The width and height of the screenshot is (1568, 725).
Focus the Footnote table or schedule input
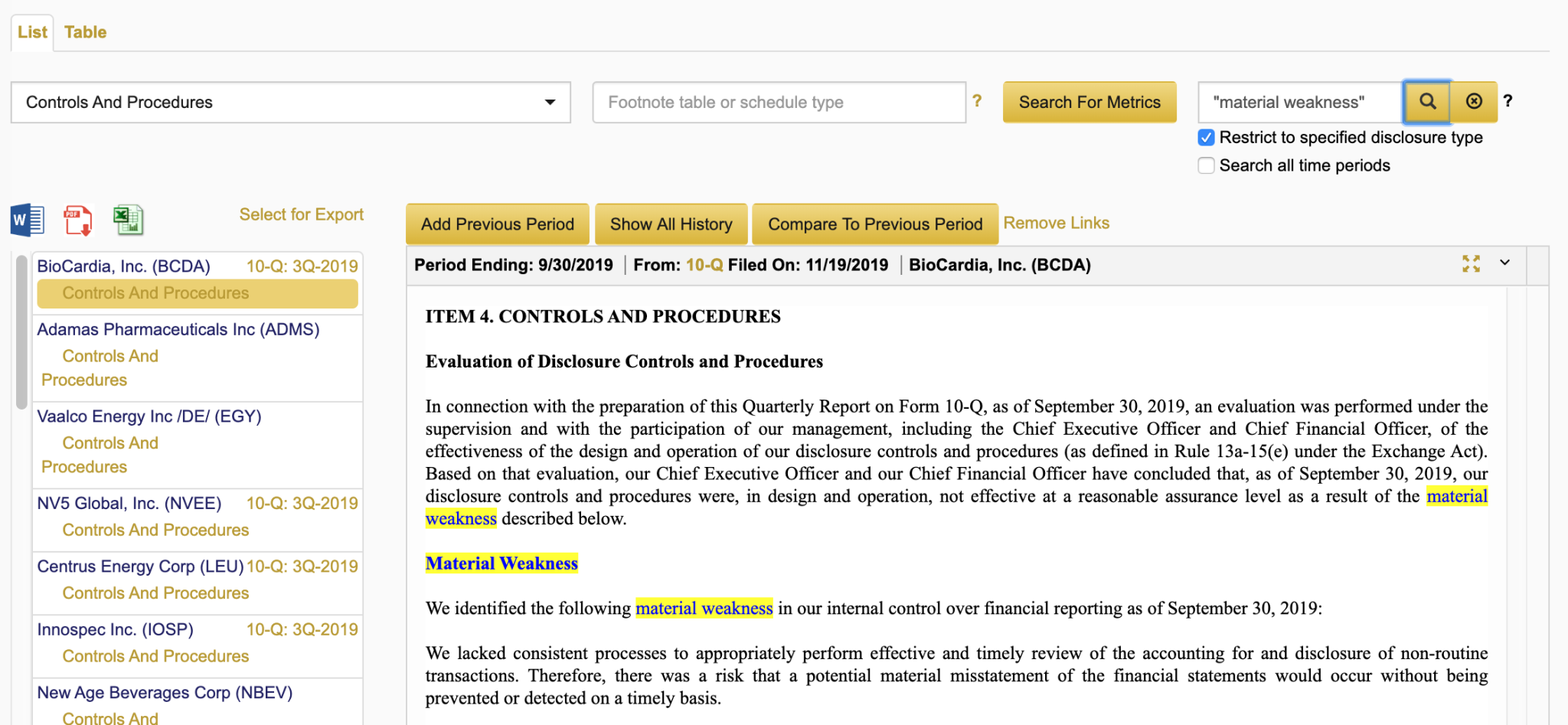(779, 103)
